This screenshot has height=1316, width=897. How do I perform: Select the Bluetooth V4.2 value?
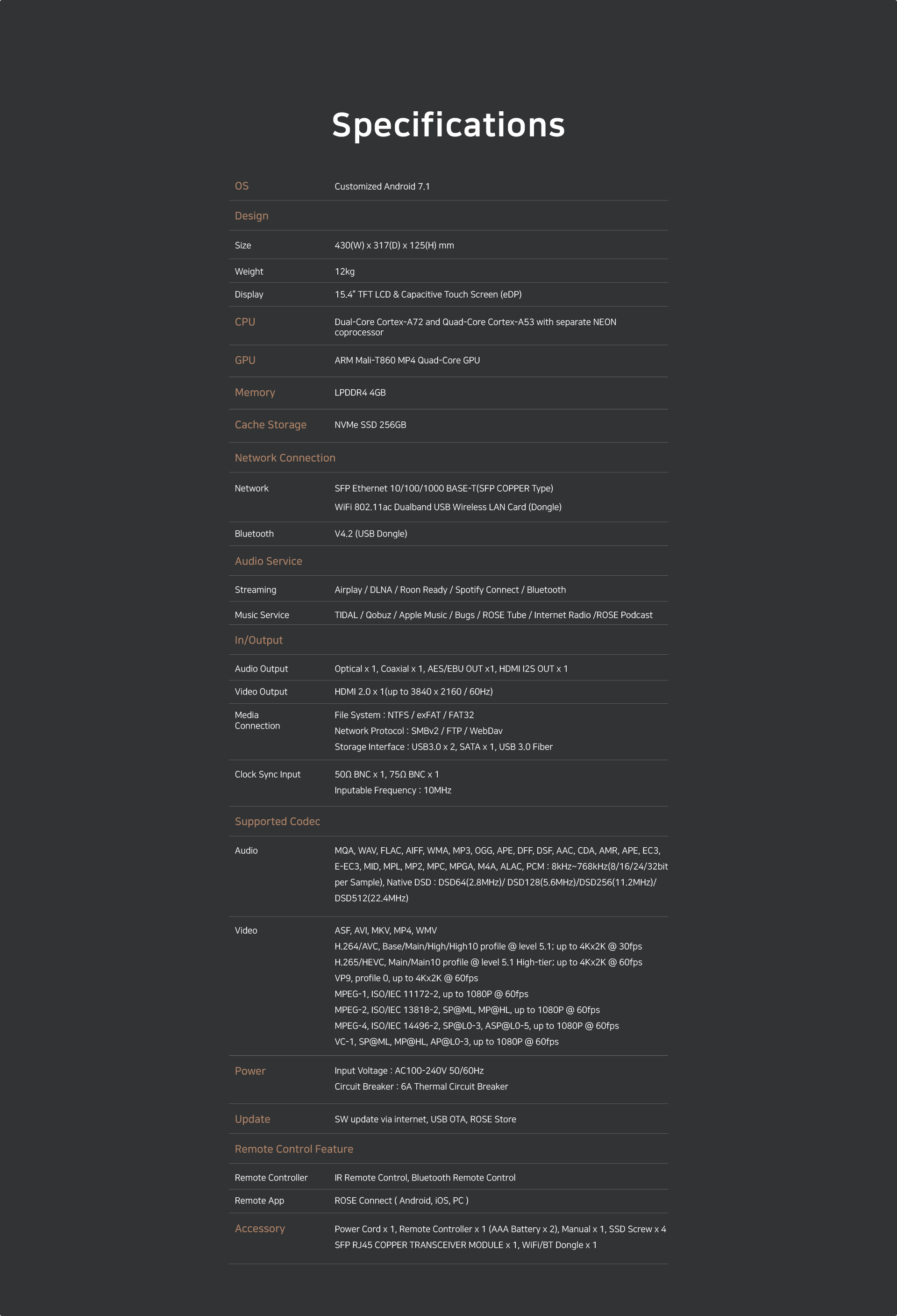370,533
